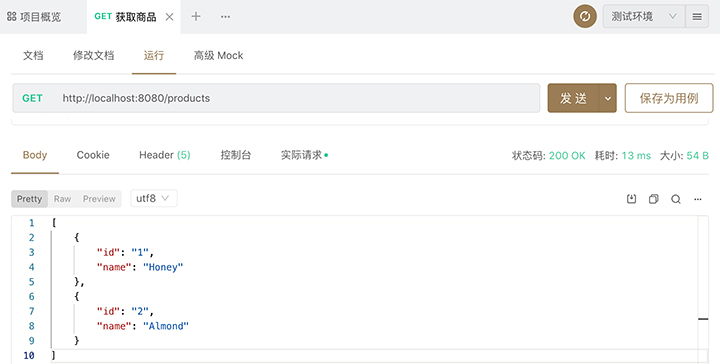Select the Body response tab
This screenshot has height=364, width=720.
pos(35,155)
